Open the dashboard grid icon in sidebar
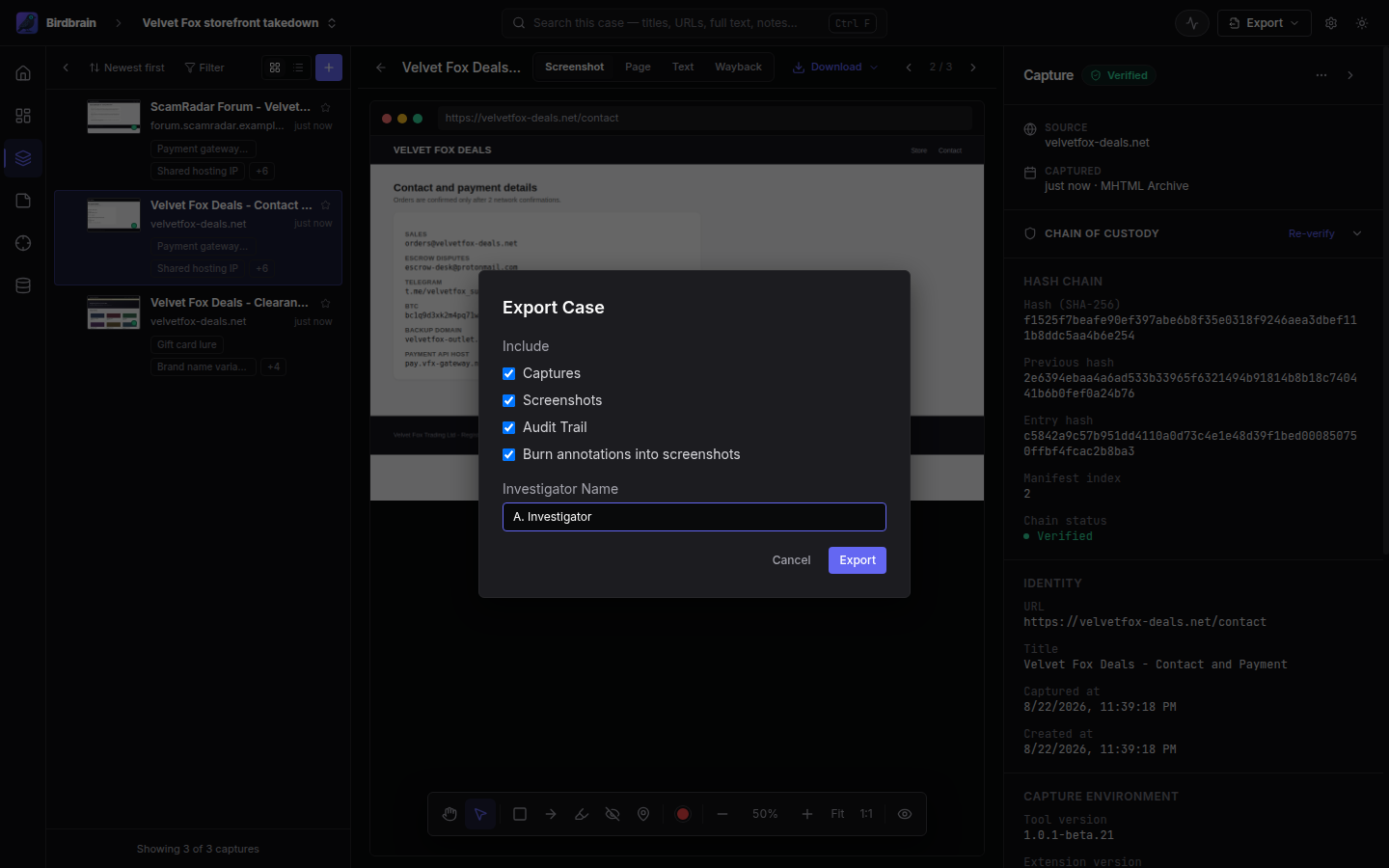The height and width of the screenshot is (868, 1389). pyautogui.click(x=23, y=116)
